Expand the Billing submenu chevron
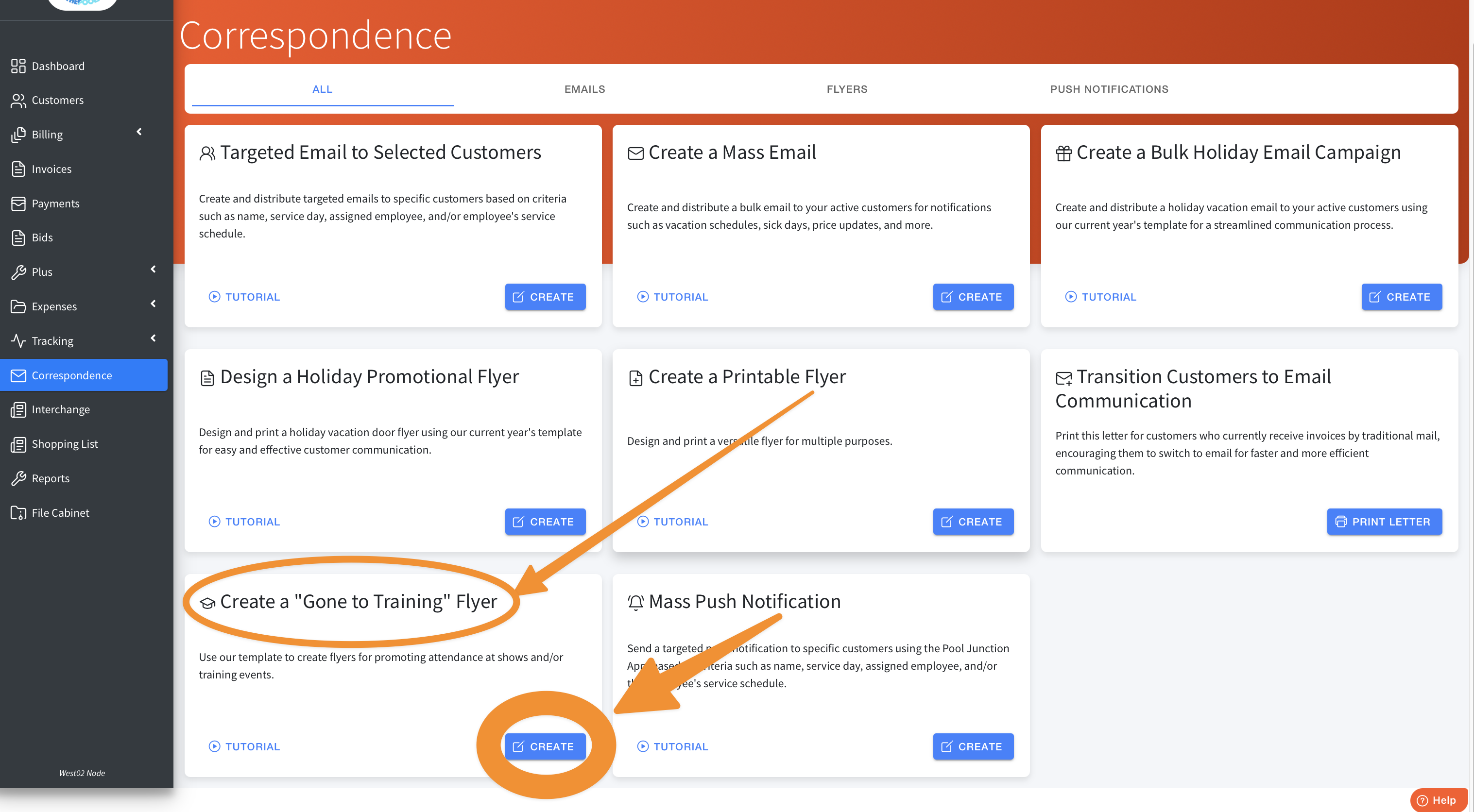The width and height of the screenshot is (1474, 812). coord(139,132)
